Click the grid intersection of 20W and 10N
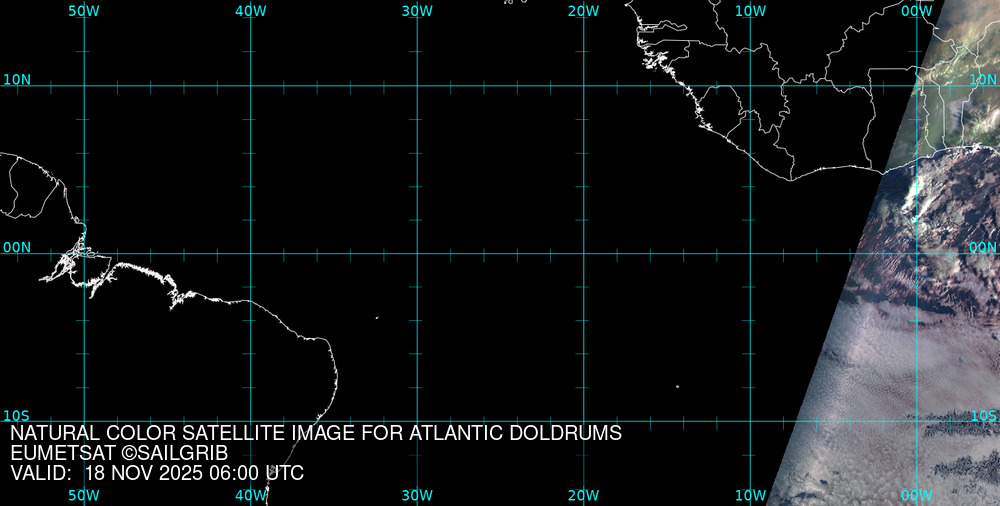This screenshot has height=506, width=1000. (584, 86)
